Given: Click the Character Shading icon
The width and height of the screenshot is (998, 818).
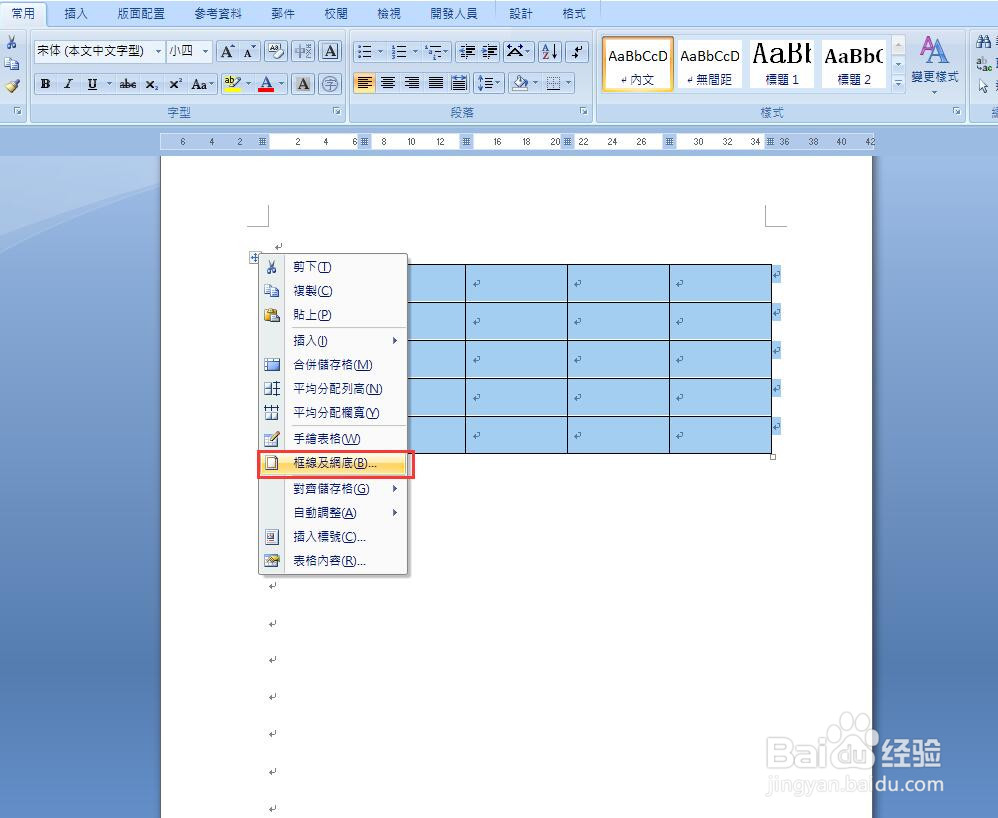Looking at the screenshot, I should [x=304, y=84].
